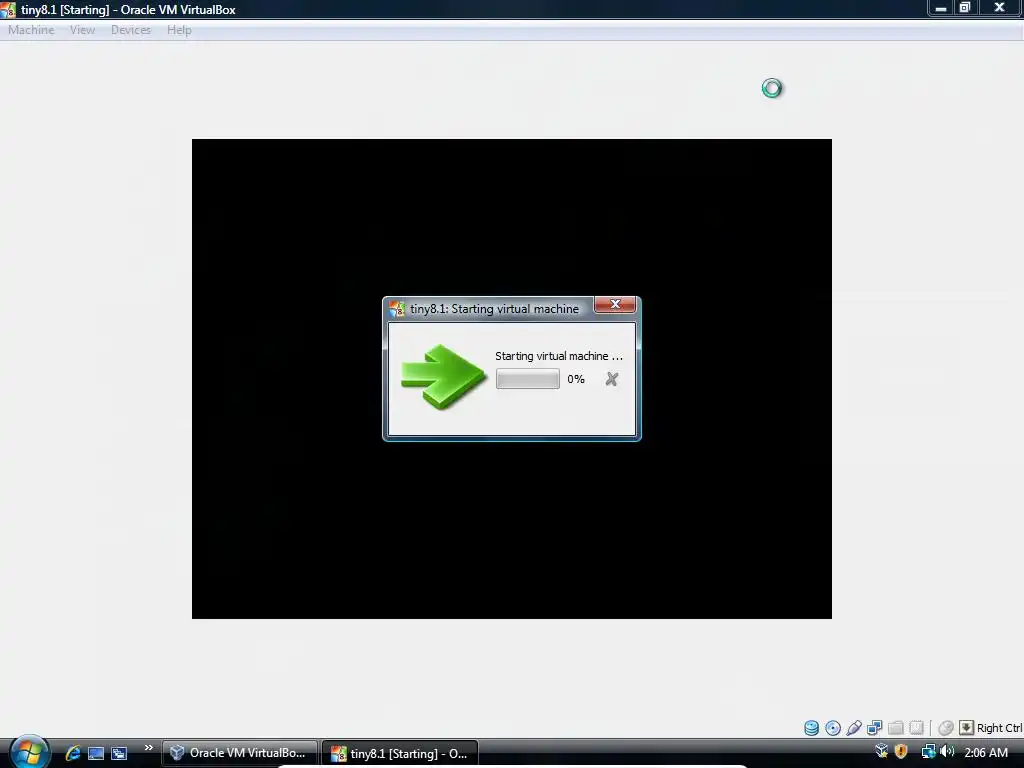Open the Windows Start orb
The image size is (1024, 768).
tap(29, 752)
